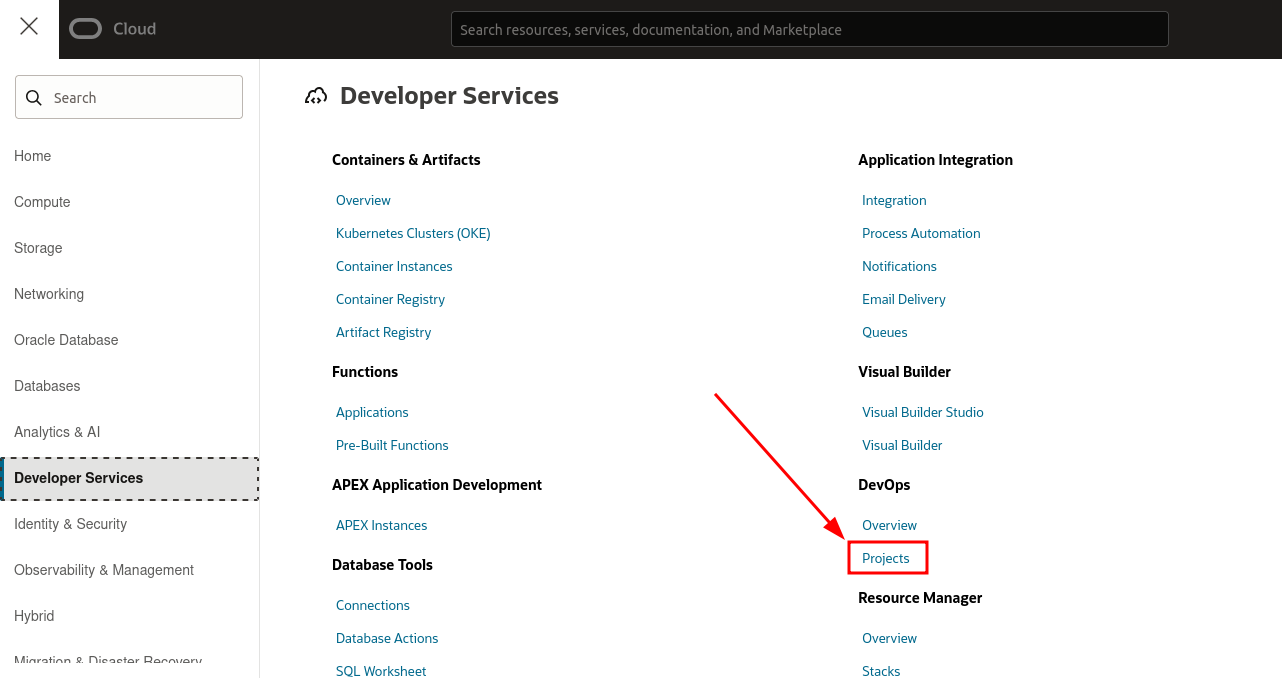Open Functions Applications link
This screenshot has width=1282, height=678.
point(372,412)
